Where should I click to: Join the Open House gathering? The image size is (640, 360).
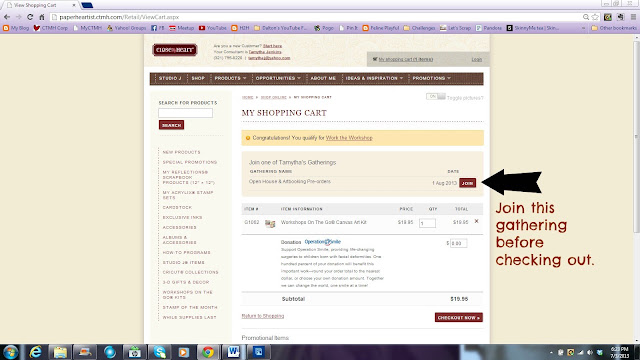467,183
